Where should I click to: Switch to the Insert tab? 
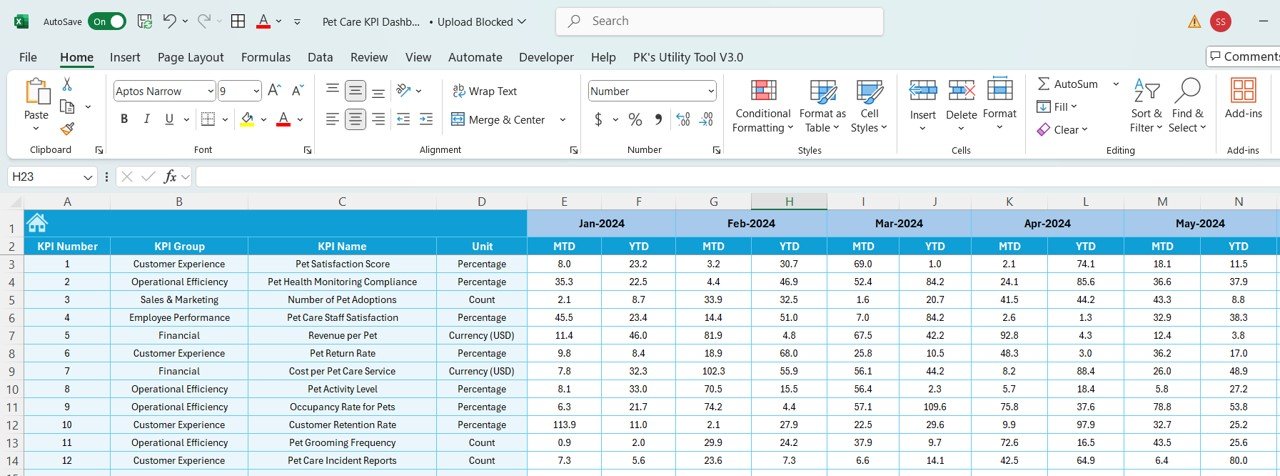tap(125, 57)
